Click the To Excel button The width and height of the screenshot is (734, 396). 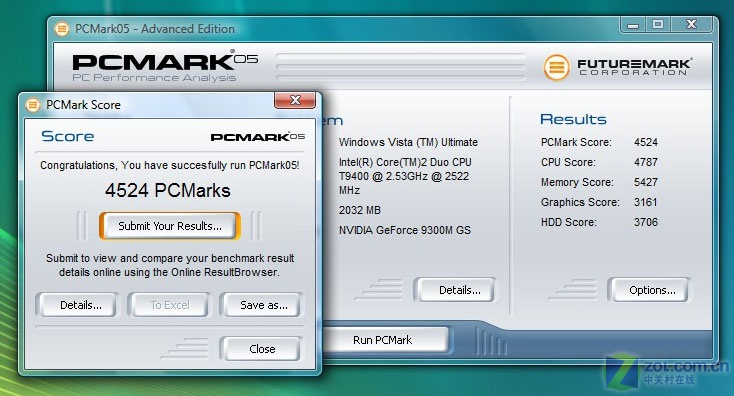click(x=169, y=305)
